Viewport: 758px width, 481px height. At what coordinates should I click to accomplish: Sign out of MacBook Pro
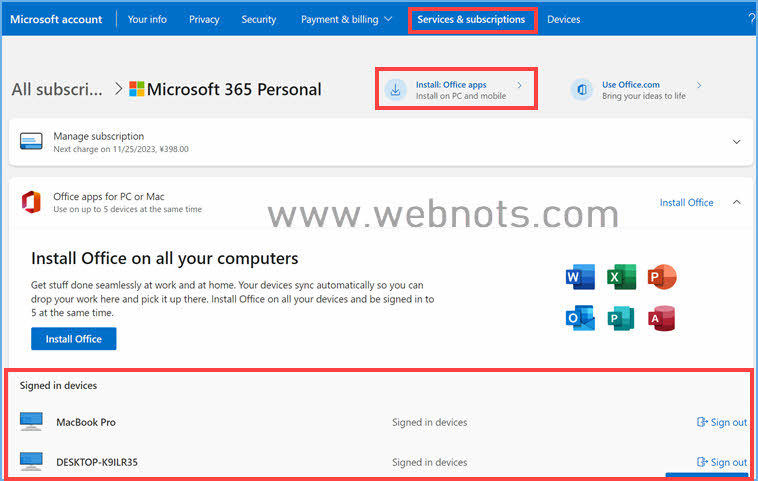tap(721, 422)
